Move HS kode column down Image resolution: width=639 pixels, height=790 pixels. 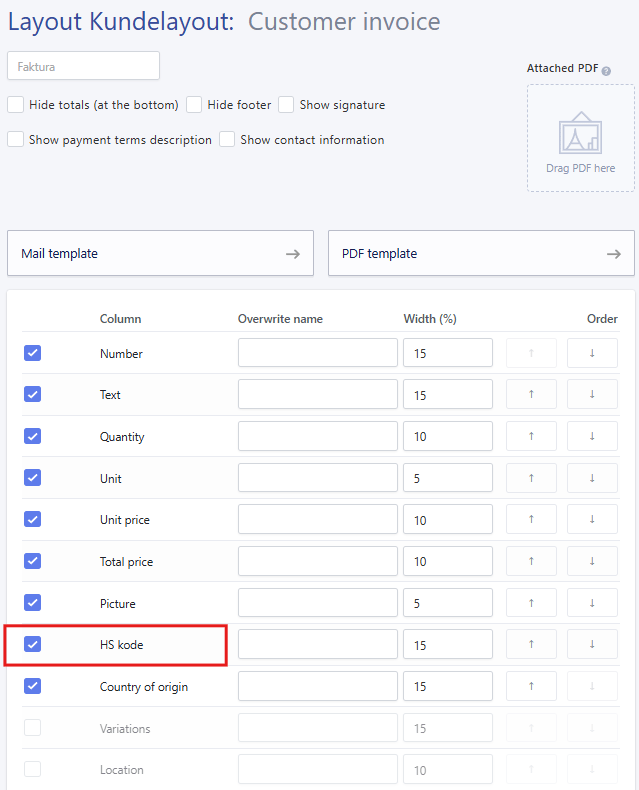(592, 645)
